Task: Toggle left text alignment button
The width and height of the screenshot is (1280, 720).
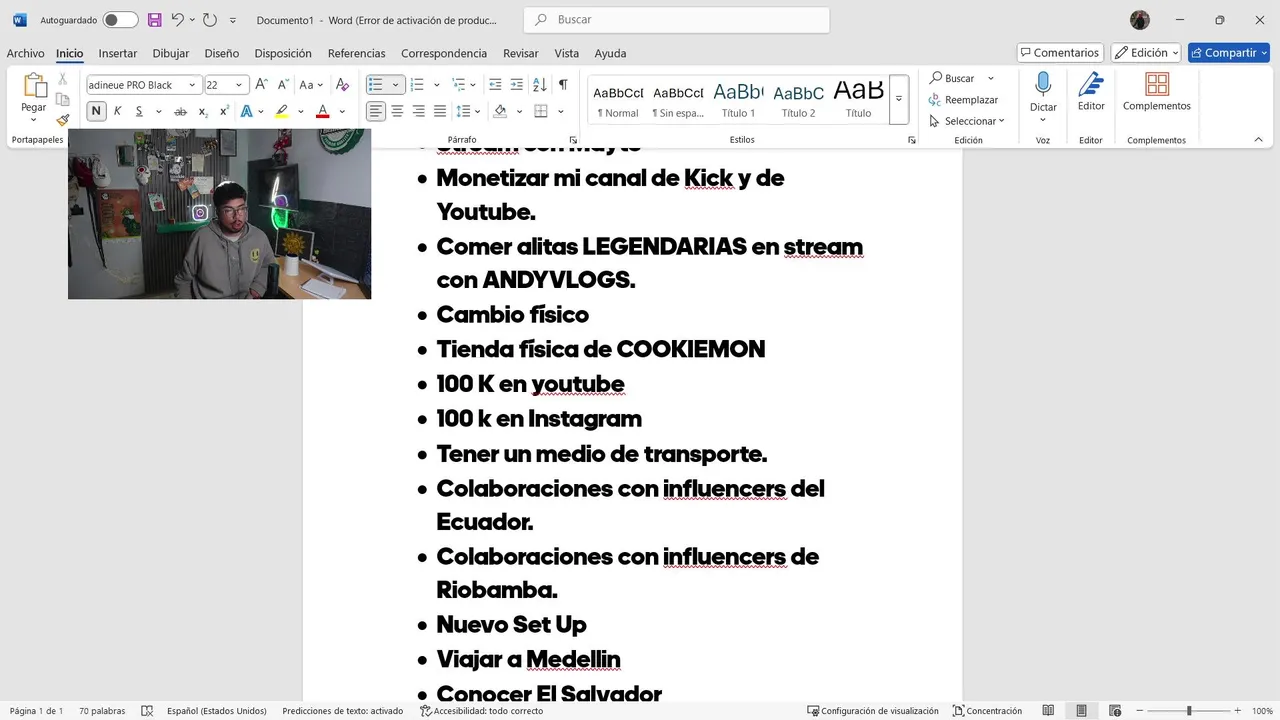Action: 376,111
